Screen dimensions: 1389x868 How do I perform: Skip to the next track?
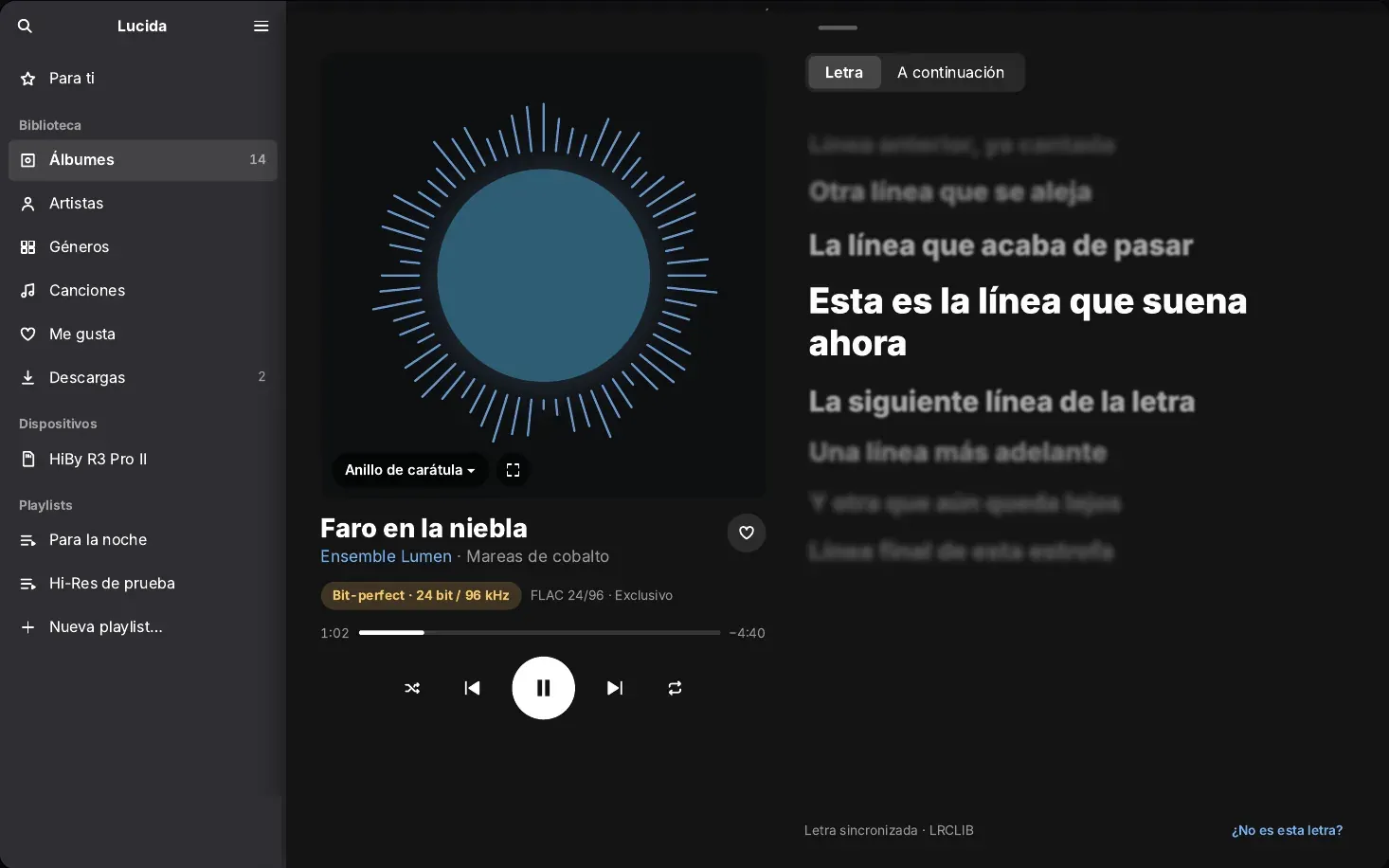point(615,688)
